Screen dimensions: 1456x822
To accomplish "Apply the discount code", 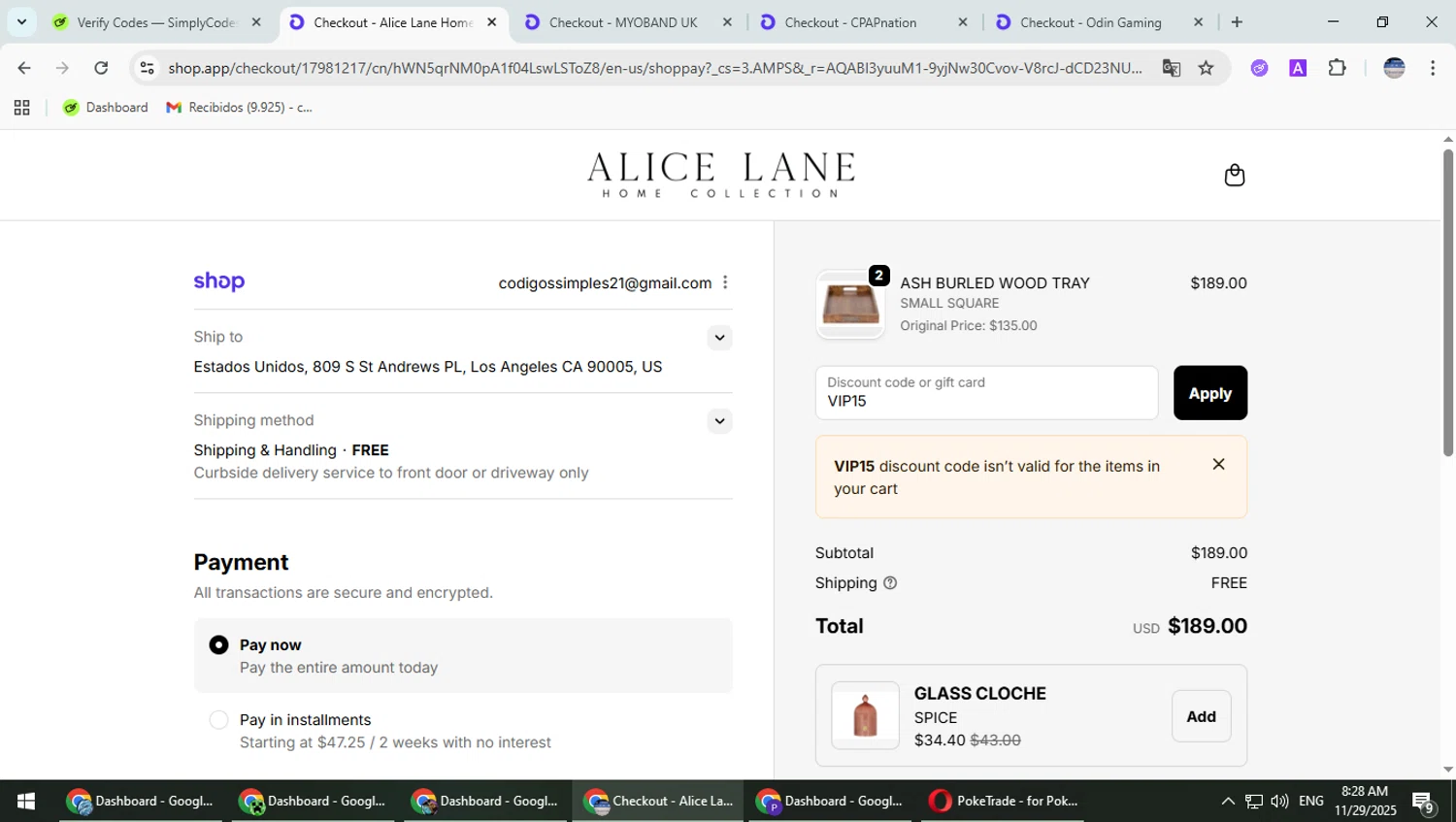I will [1209, 393].
